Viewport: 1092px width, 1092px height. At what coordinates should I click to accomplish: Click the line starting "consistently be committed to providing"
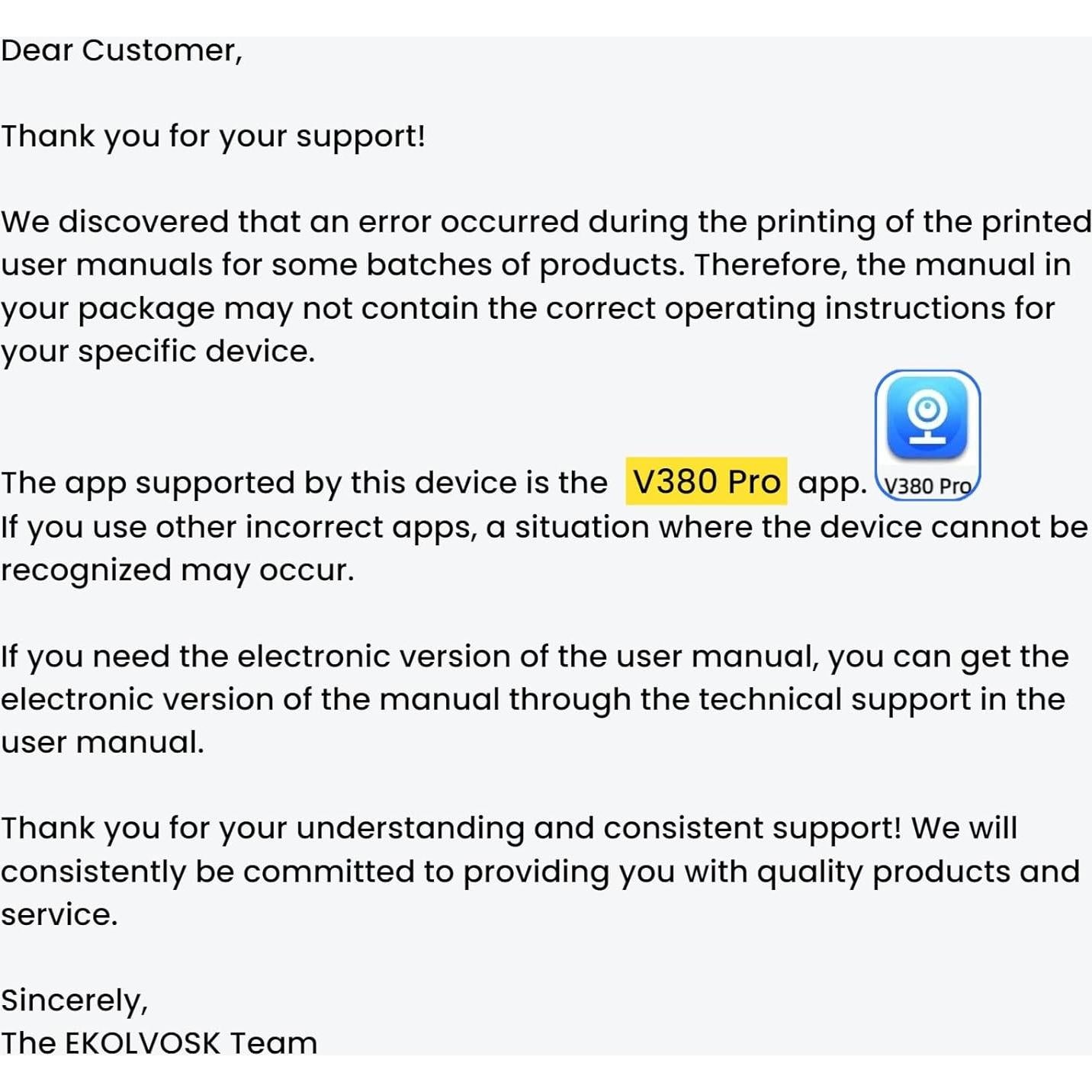(x=540, y=872)
